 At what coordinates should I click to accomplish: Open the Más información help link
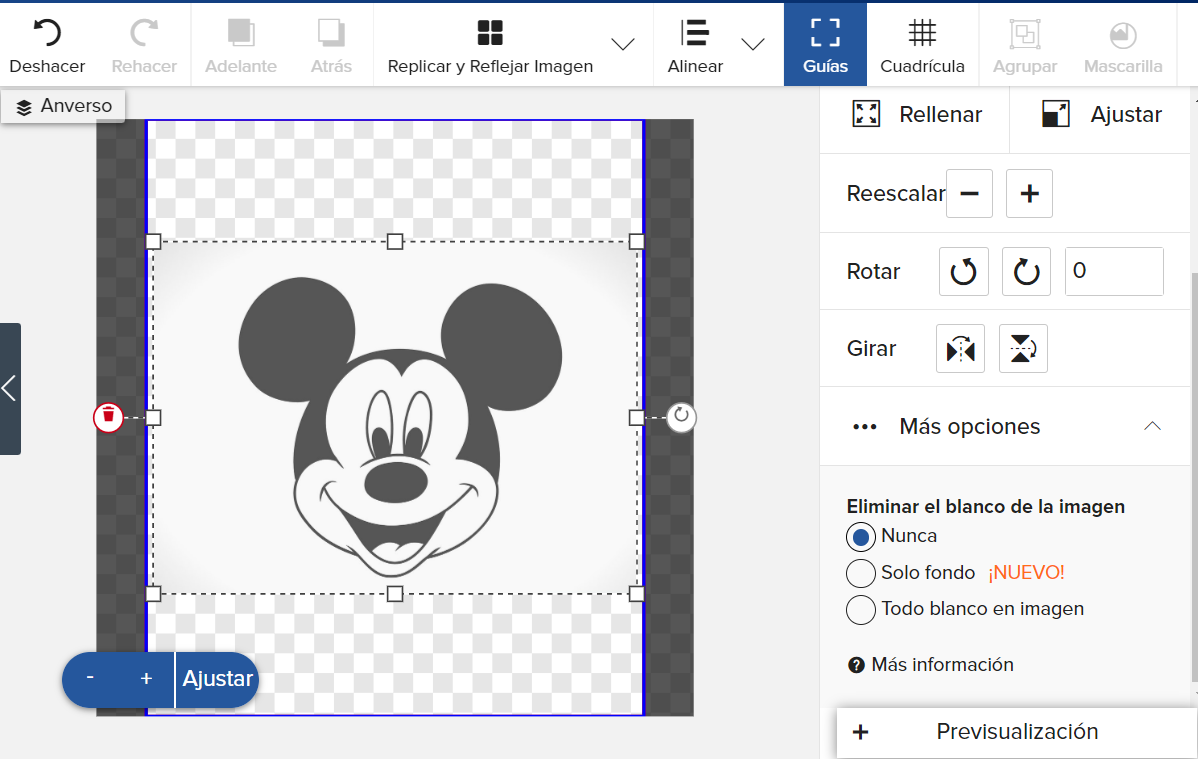942,665
